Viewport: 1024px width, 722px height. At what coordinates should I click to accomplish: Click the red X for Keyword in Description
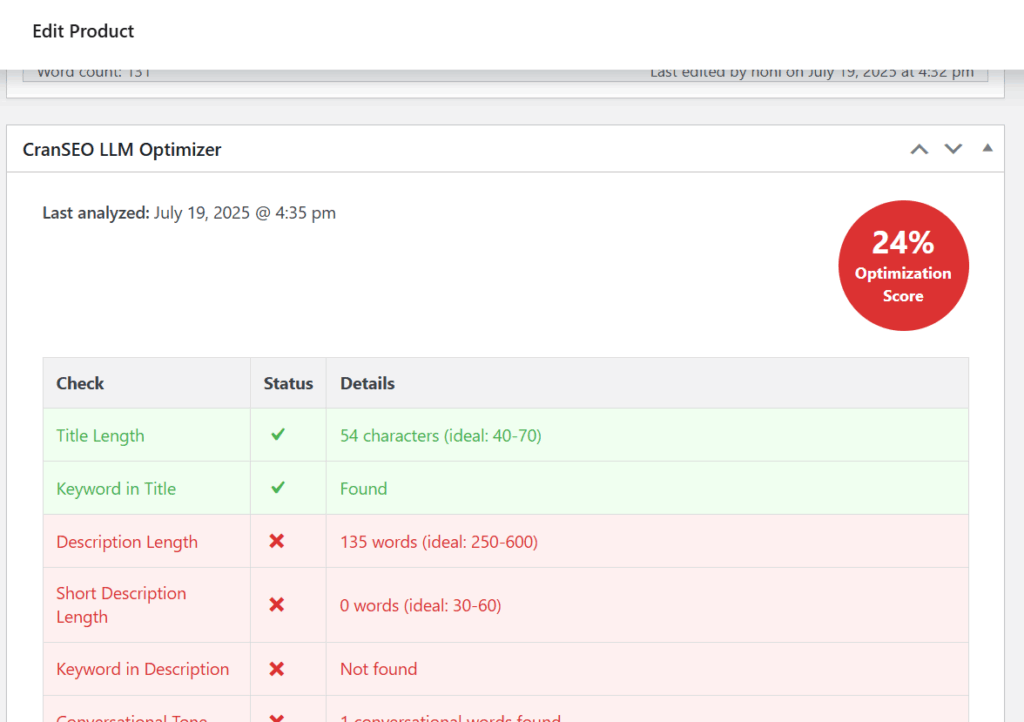pos(277,669)
